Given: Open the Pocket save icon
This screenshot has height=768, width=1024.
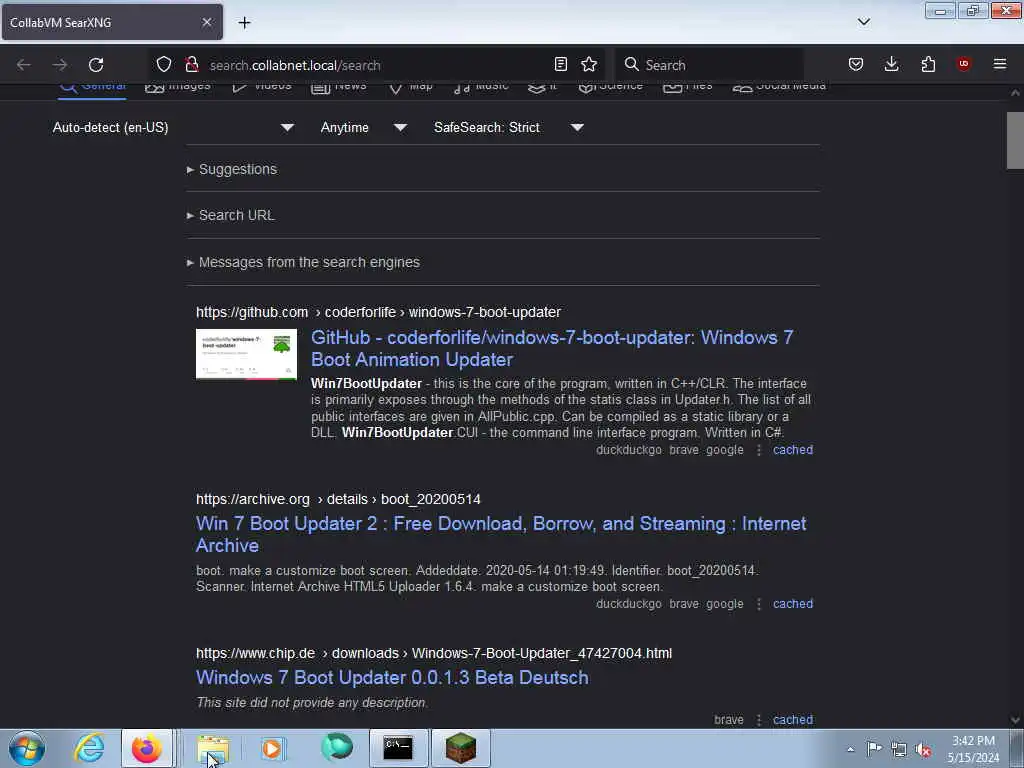Looking at the screenshot, I should coord(856,64).
